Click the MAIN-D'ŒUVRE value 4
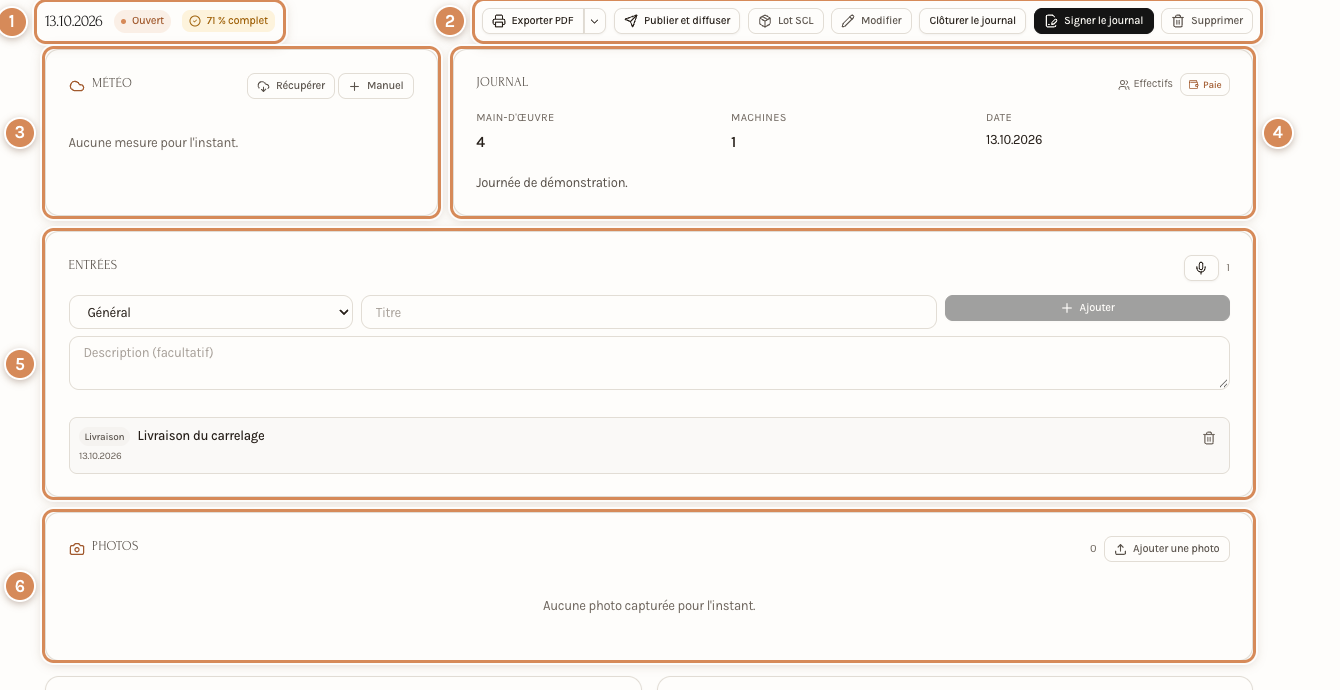 click(481, 142)
